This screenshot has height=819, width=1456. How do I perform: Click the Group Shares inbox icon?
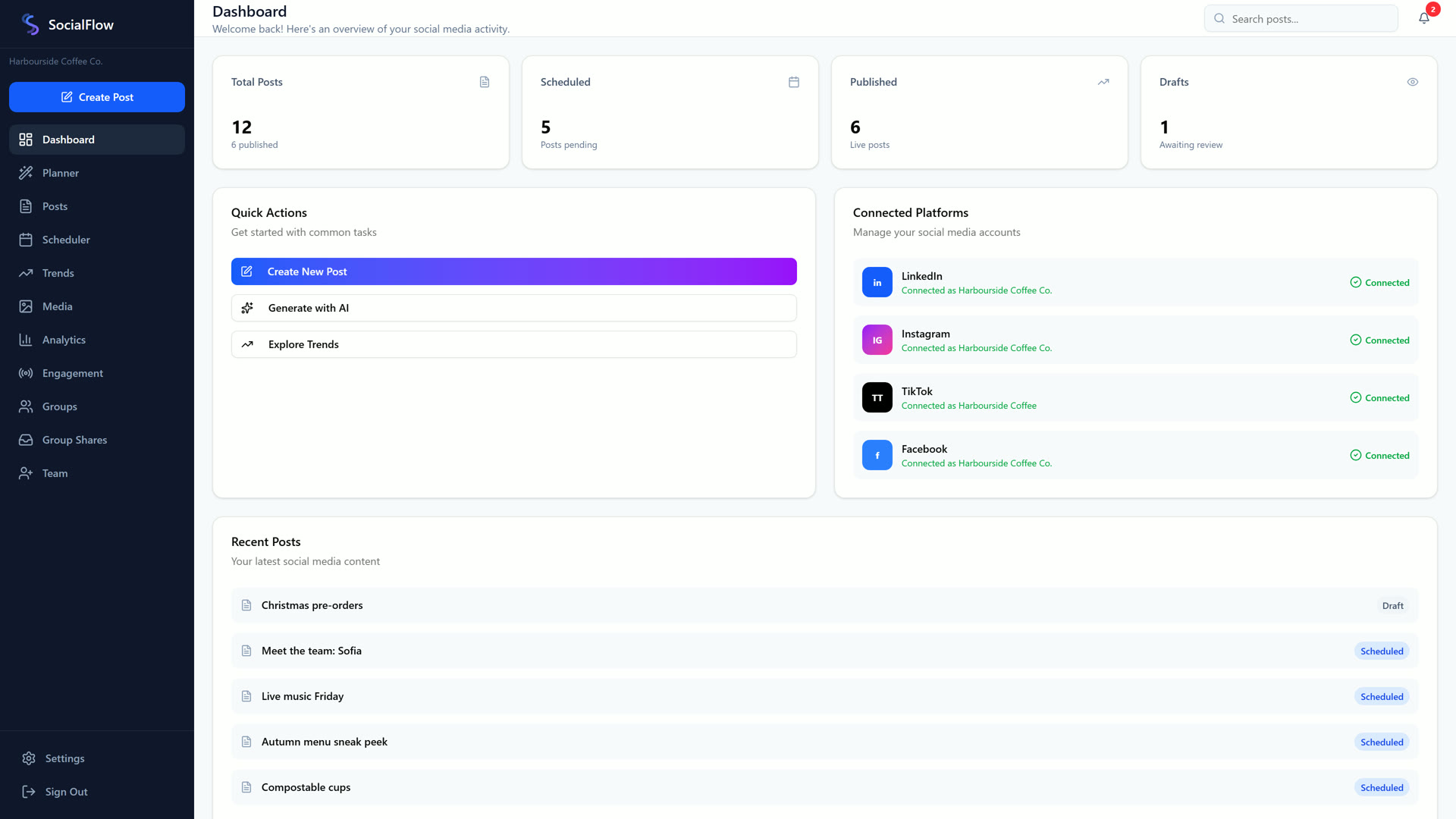(26, 440)
